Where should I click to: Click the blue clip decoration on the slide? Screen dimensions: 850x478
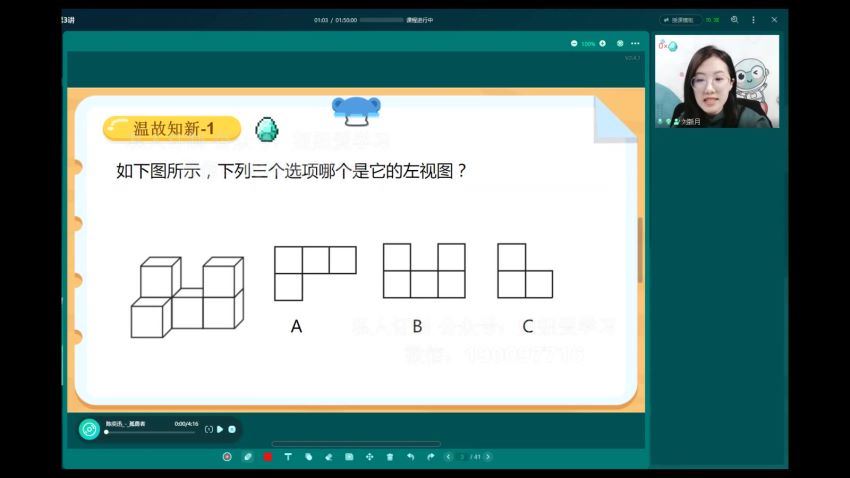tap(356, 111)
